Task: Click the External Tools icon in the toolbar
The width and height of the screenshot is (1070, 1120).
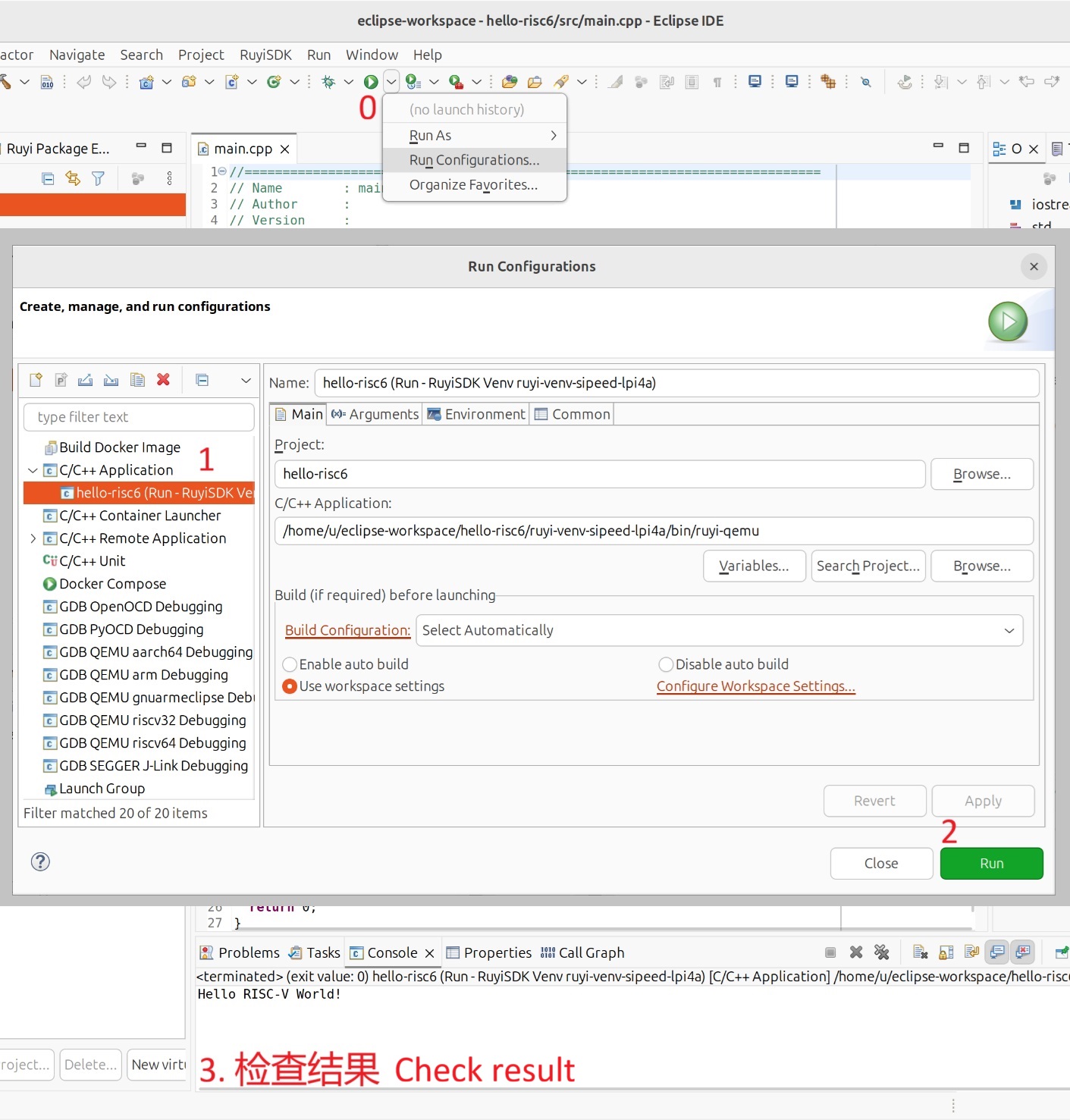Action: point(456,82)
